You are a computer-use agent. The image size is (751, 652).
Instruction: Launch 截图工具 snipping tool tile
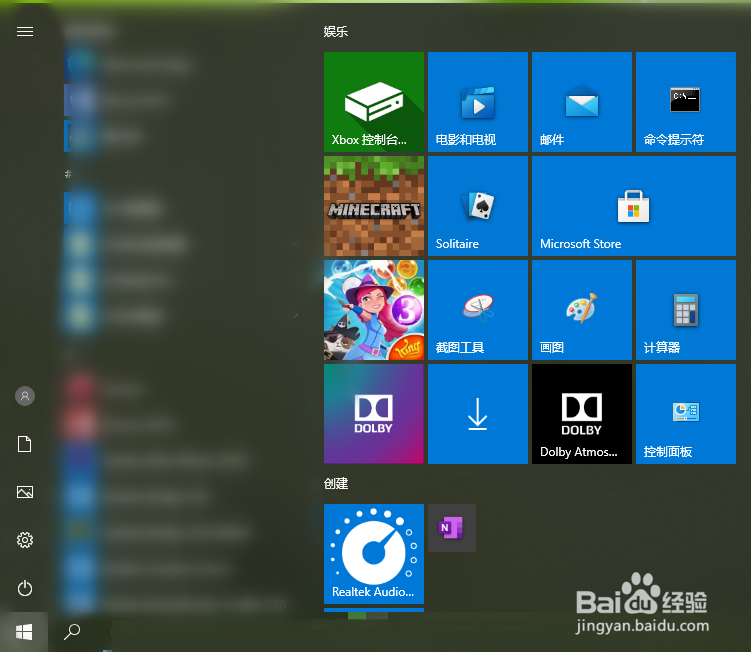(478, 310)
